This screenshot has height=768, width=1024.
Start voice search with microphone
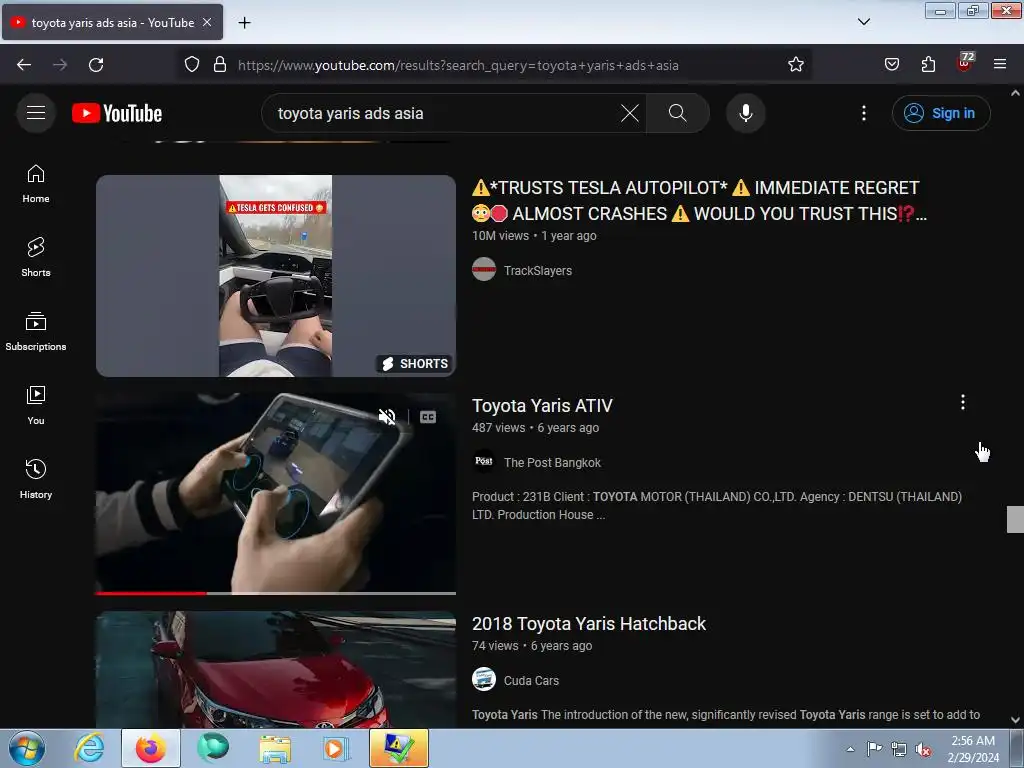[x=745, y=113]
